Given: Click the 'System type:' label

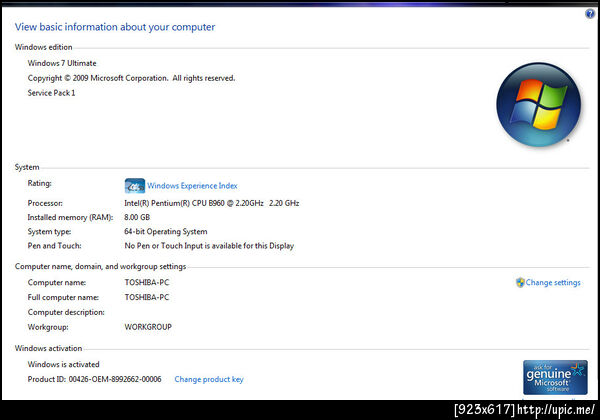Looking at the screenshot, I should pos(49,232).
